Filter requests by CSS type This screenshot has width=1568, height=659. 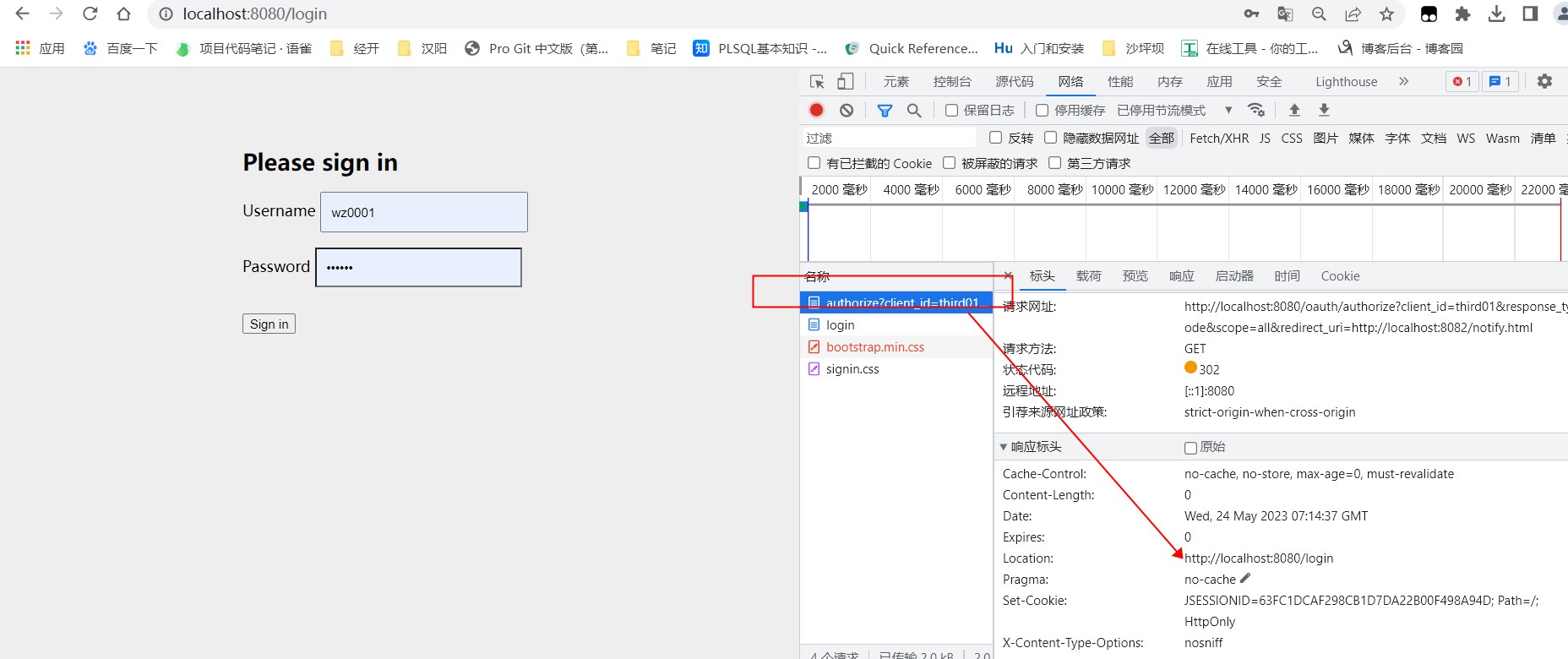[x=1291, y=138]
